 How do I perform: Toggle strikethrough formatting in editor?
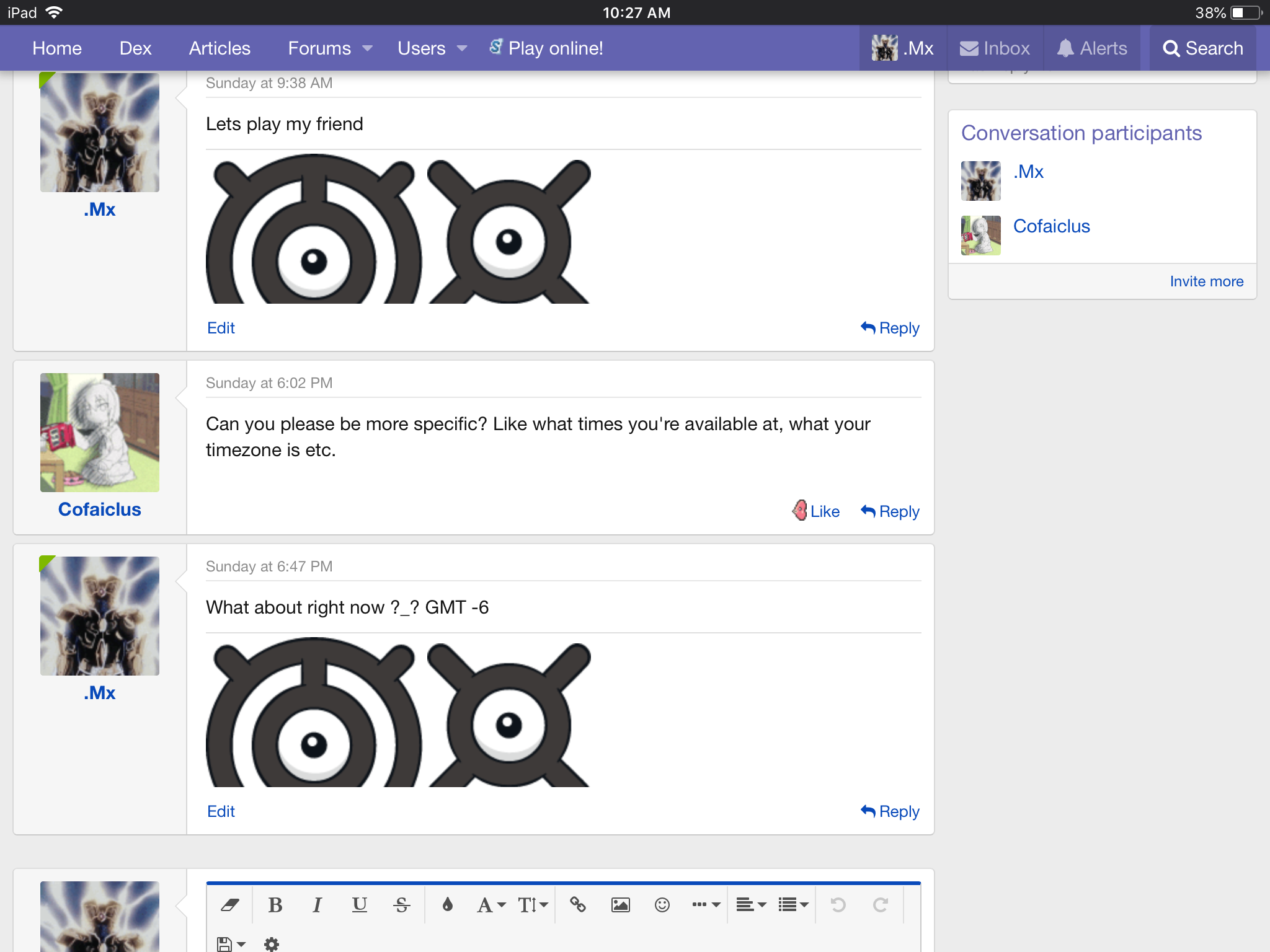pos(401,905)
